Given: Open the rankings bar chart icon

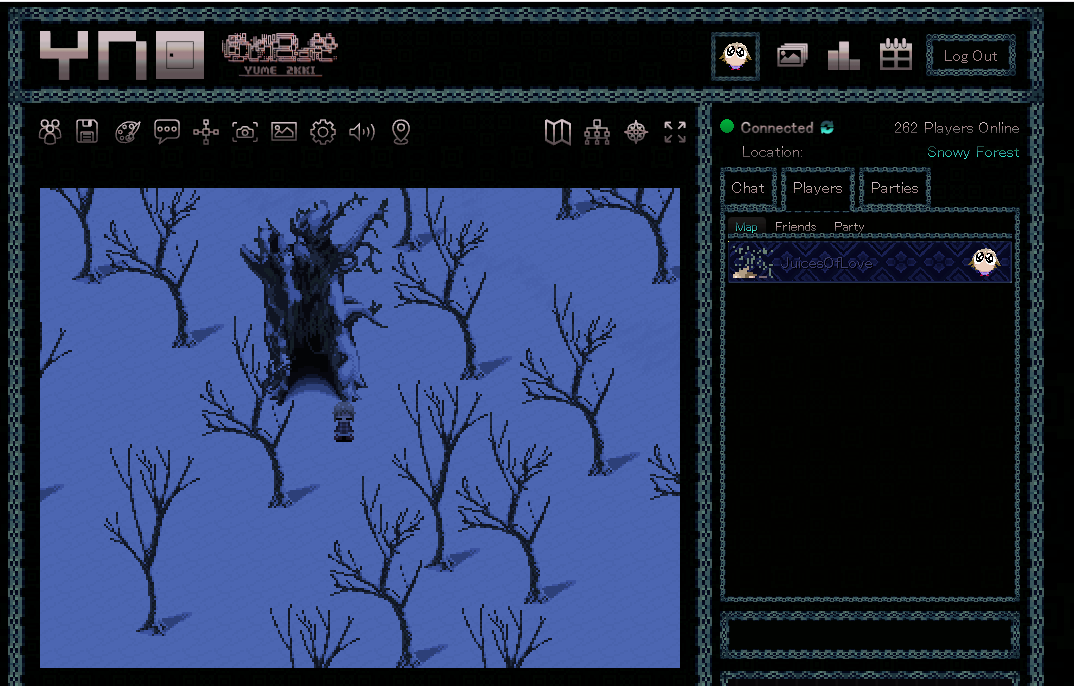Looking at the screenshot, I should point(843,55).
